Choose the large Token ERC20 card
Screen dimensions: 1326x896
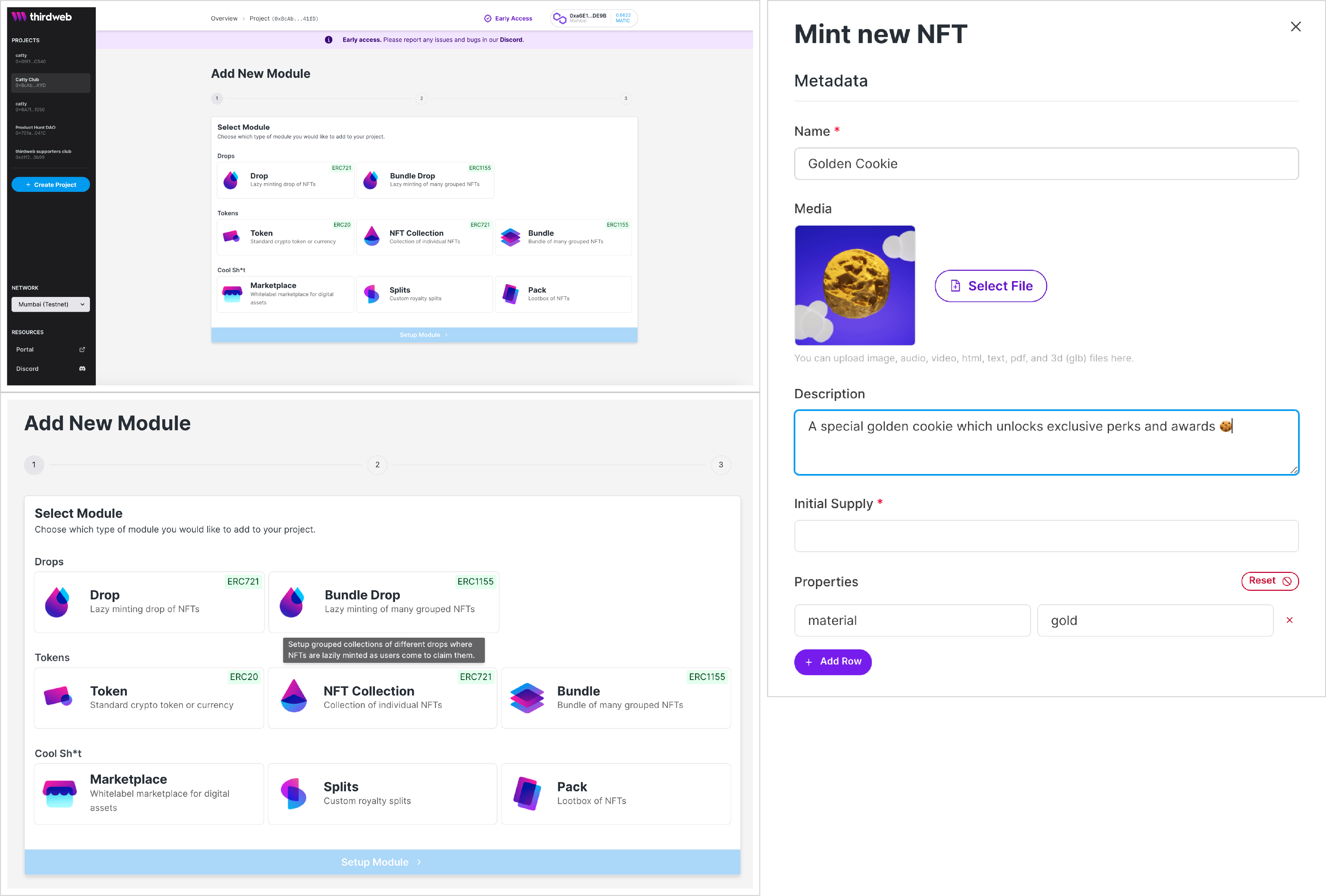(149, 698)
